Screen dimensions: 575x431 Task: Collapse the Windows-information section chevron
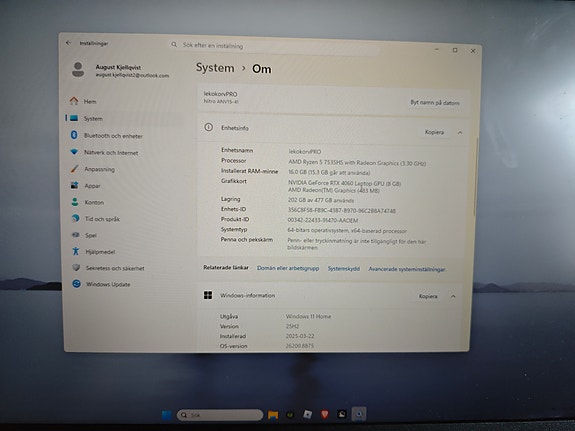tap(453, 296)
